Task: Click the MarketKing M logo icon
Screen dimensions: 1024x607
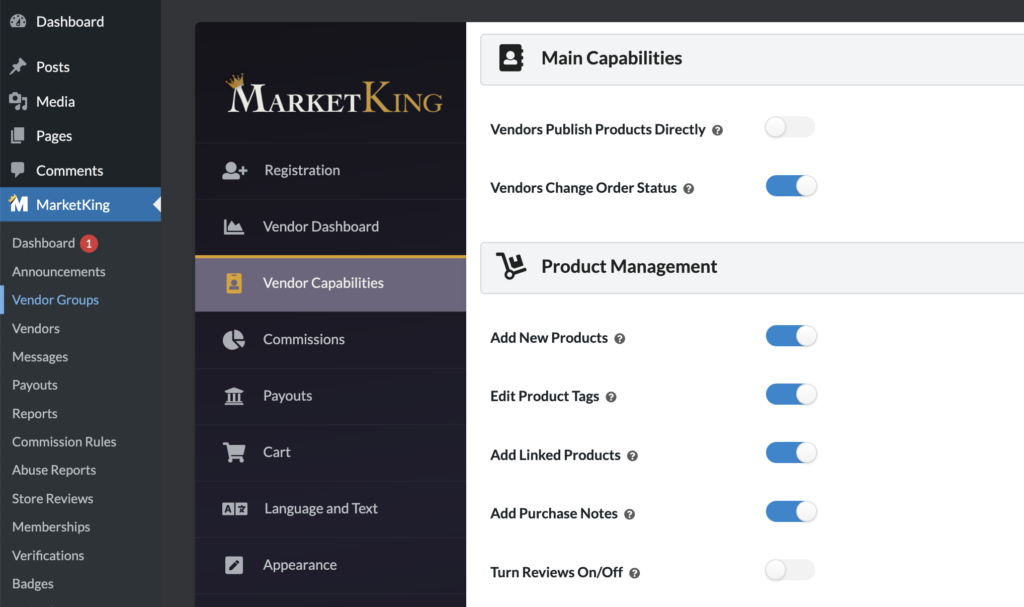Action: tap(18, 204)
